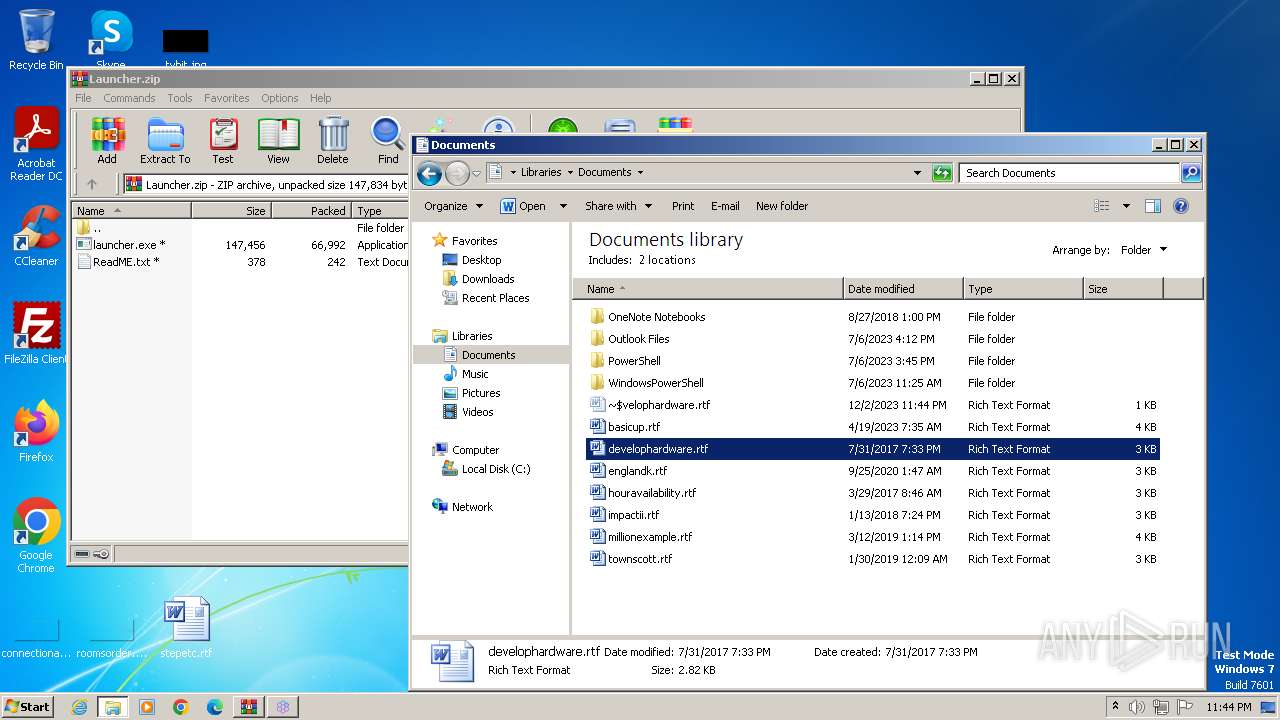
Task: Click the Find icon in WinRAR
Action: click(388, 141)
